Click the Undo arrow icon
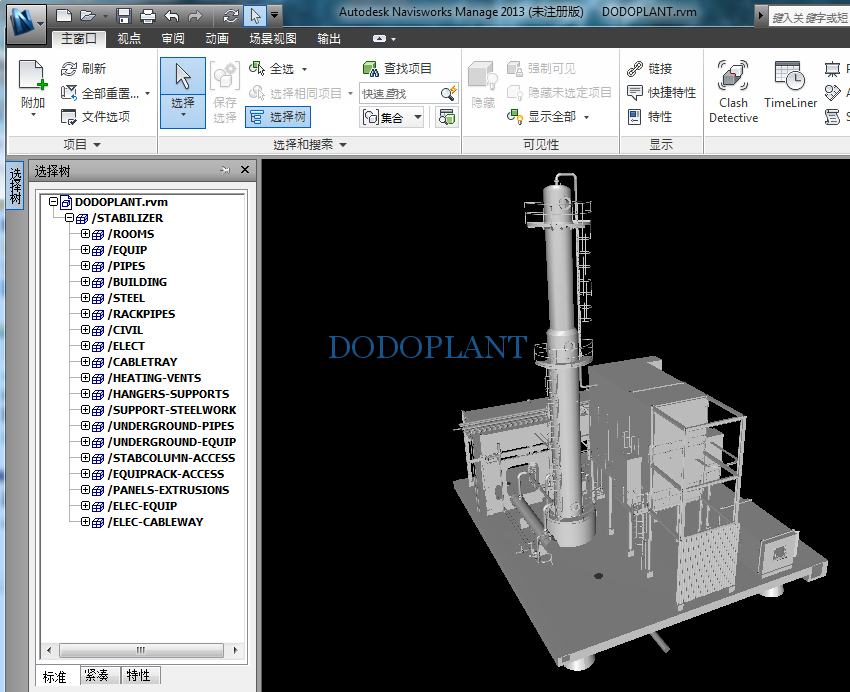850x692 pixels. click(x=172, y=16)
